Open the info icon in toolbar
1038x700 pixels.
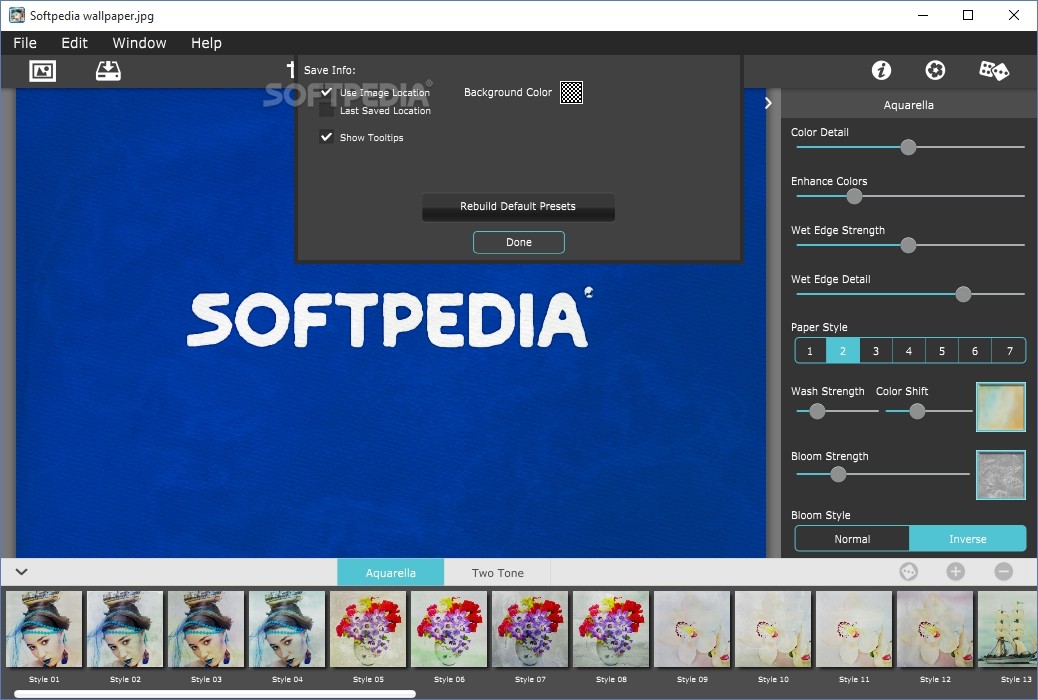[x=881, y=70]
